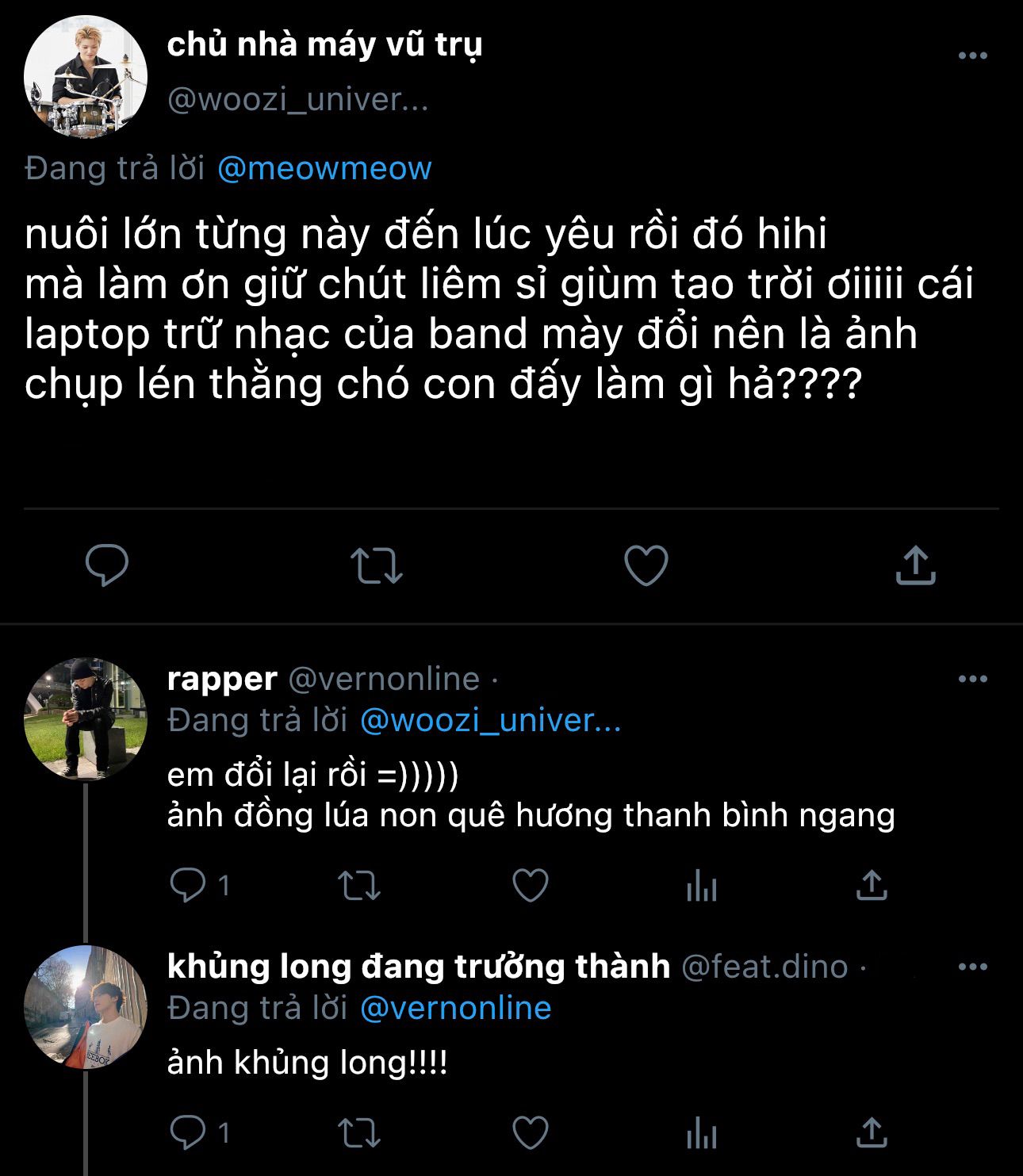Retweet the main woozi_univer tweet

point(377,566)
